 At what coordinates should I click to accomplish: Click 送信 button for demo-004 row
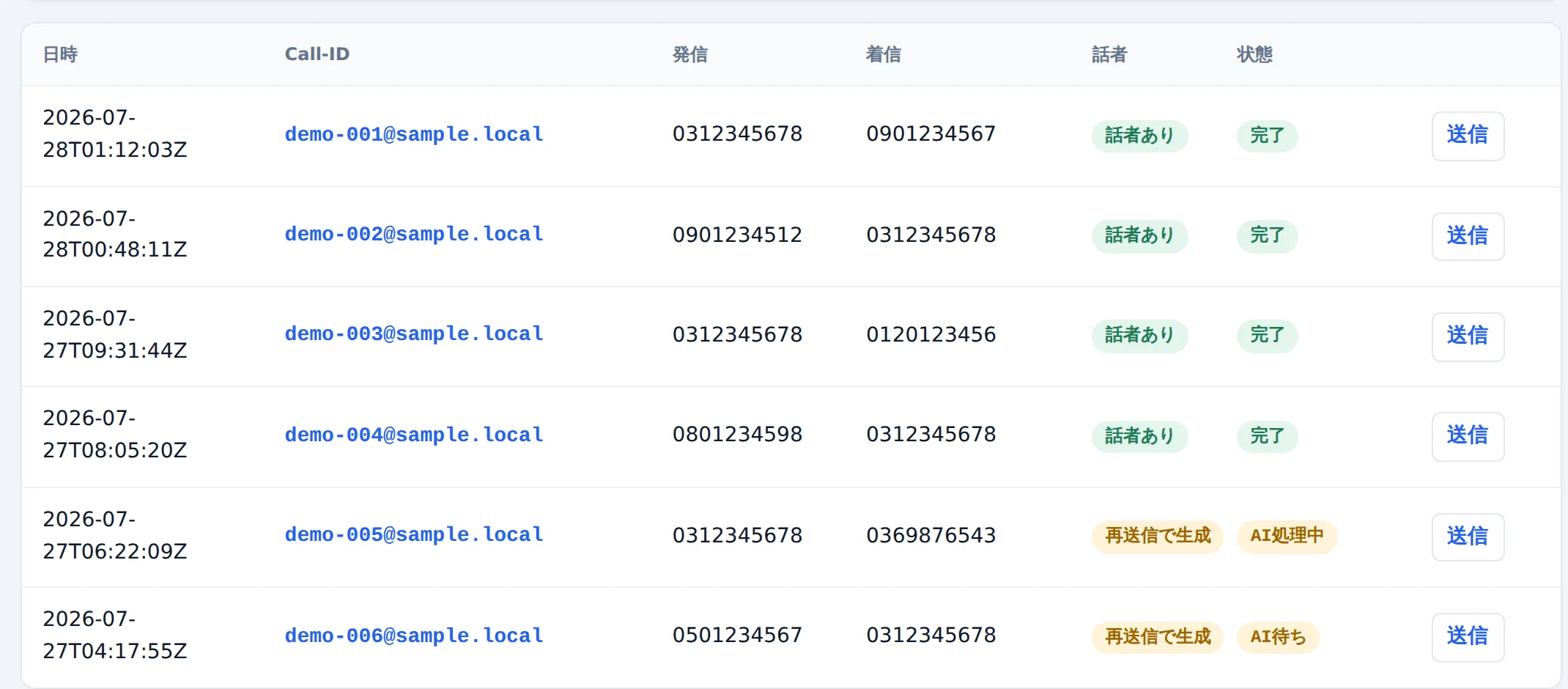coord(1468,436)
